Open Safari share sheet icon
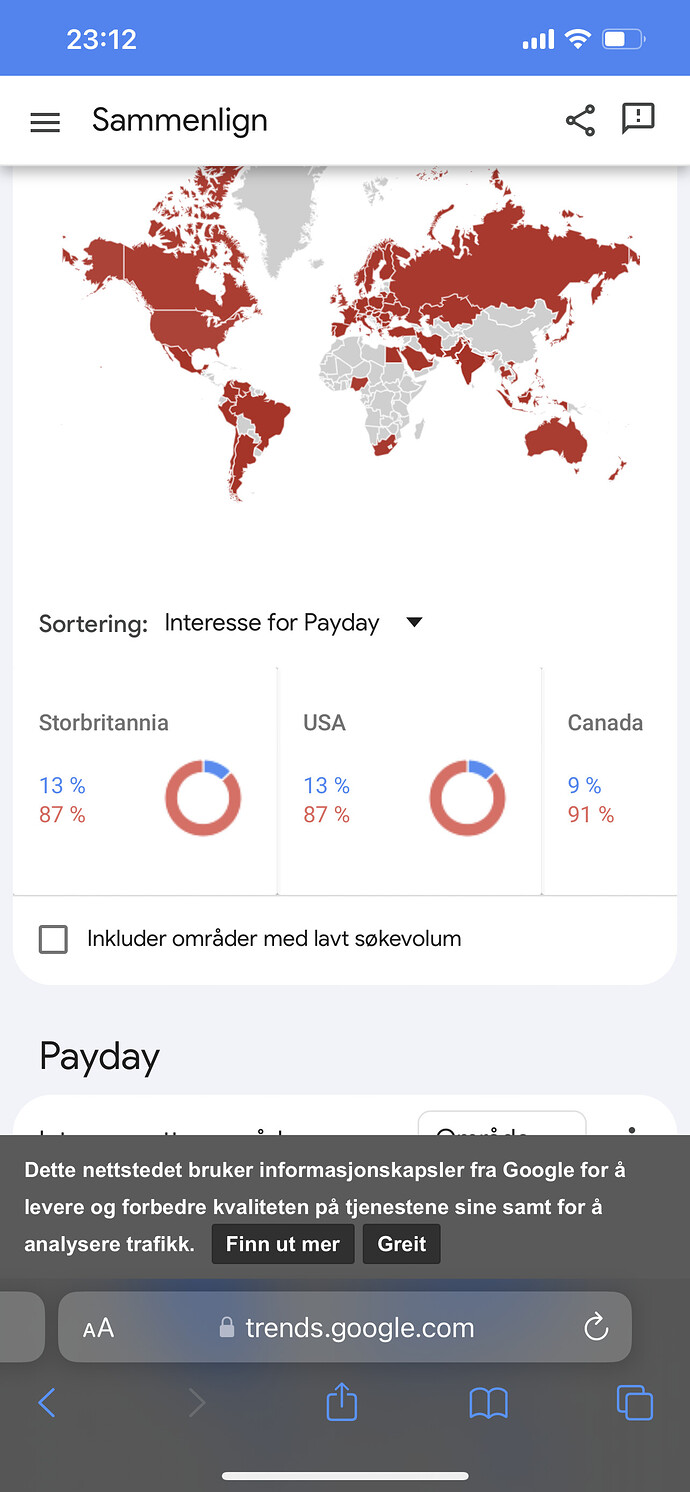 tap(342, 1400)
